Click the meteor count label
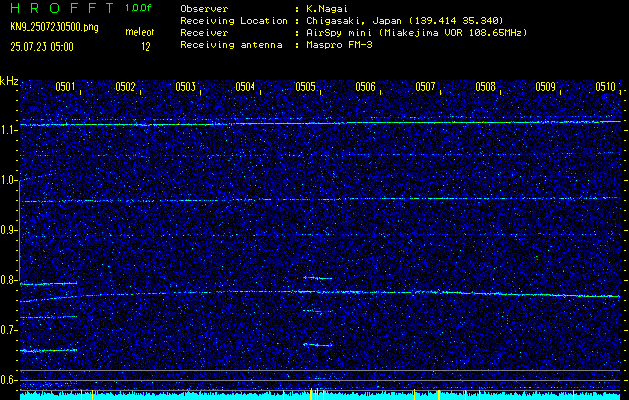The height and width of the screenshot is (400, 629). pyautogui.click(x=140, y=32)
